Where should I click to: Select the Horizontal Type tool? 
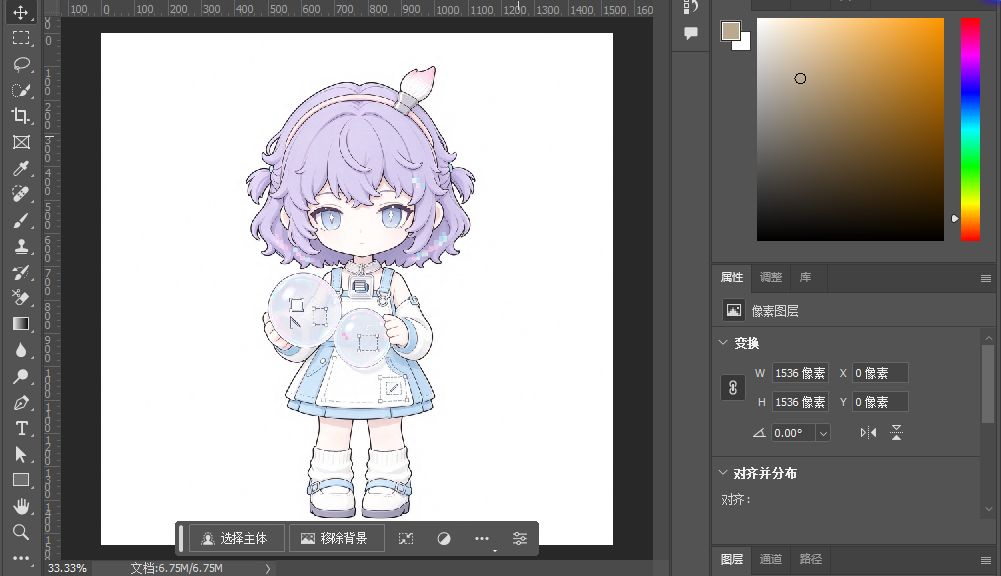[x=20, y=428]
